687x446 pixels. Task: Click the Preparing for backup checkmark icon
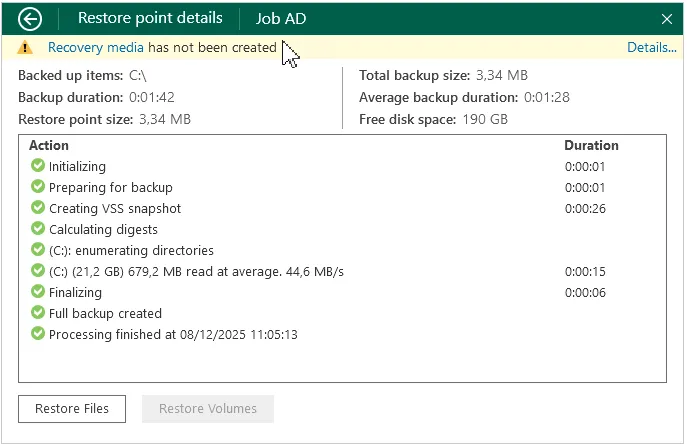38,188
